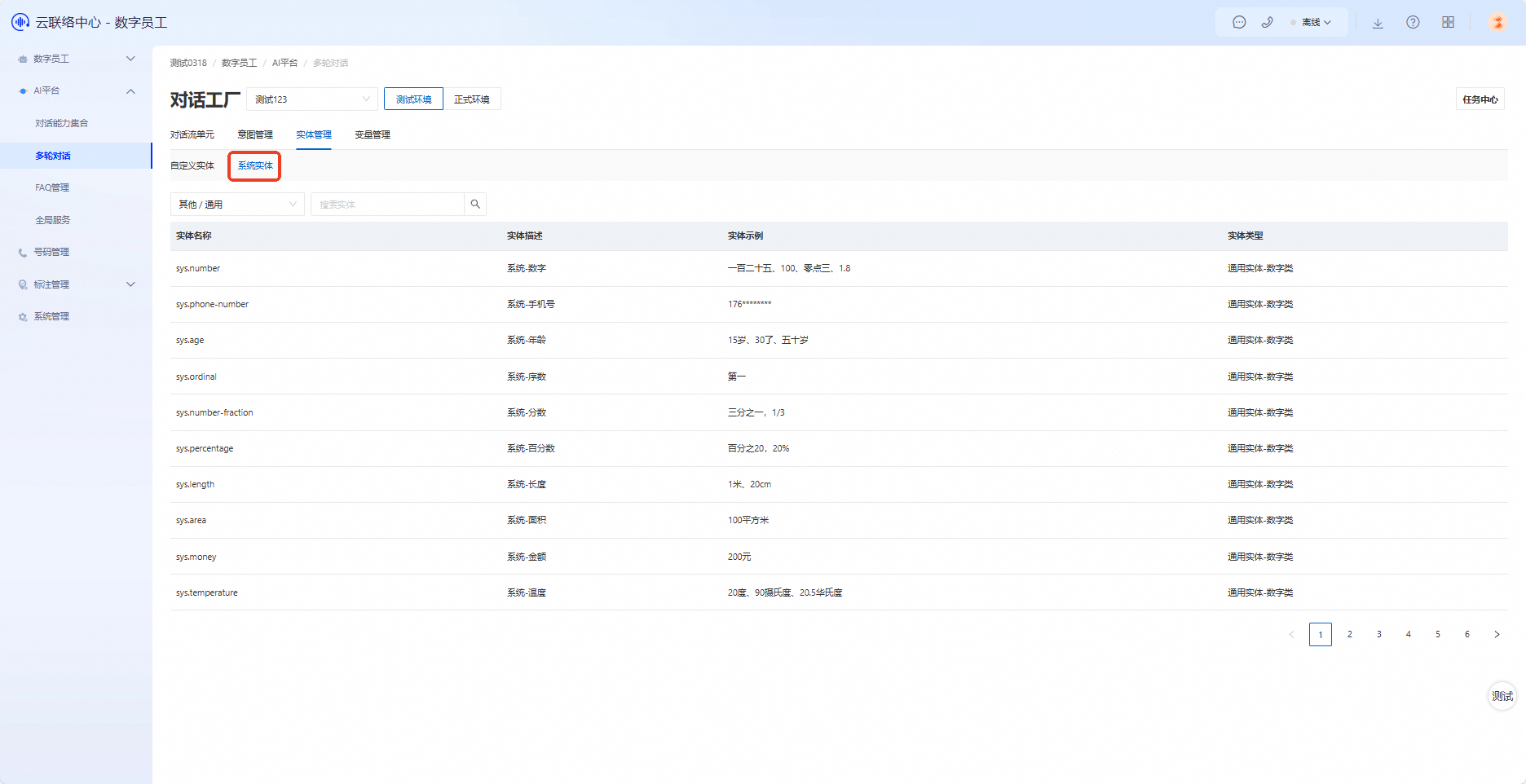
Task: Click the floating 测试 button
Action: [x=1502, y=696]
